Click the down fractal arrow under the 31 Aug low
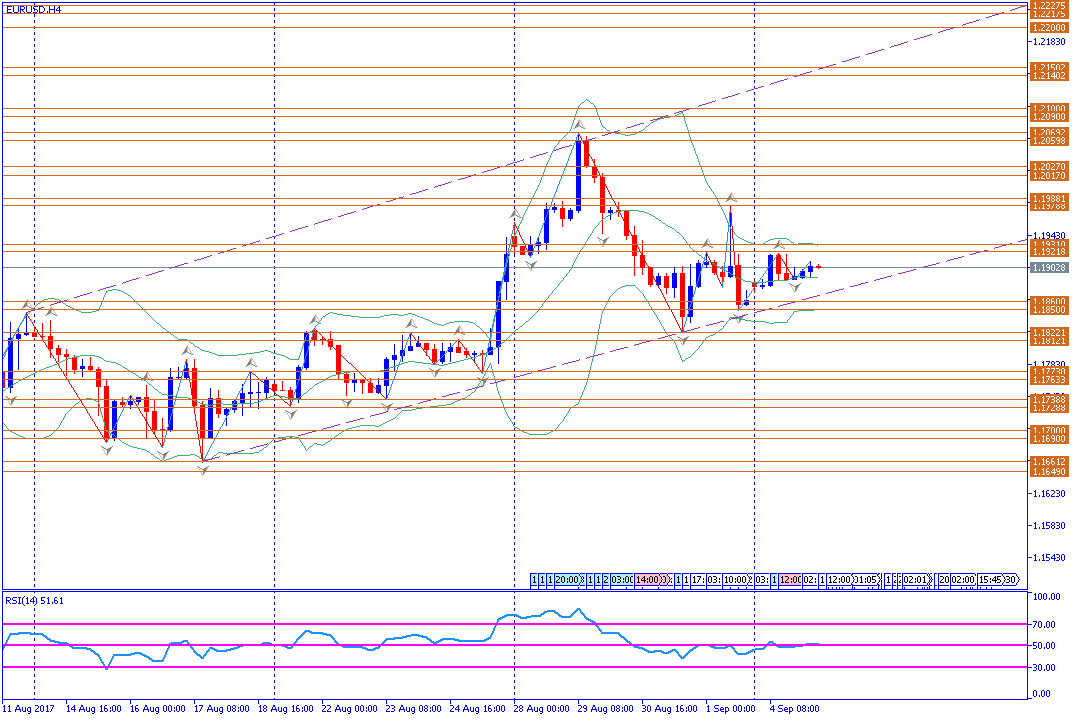 [684, 341]
